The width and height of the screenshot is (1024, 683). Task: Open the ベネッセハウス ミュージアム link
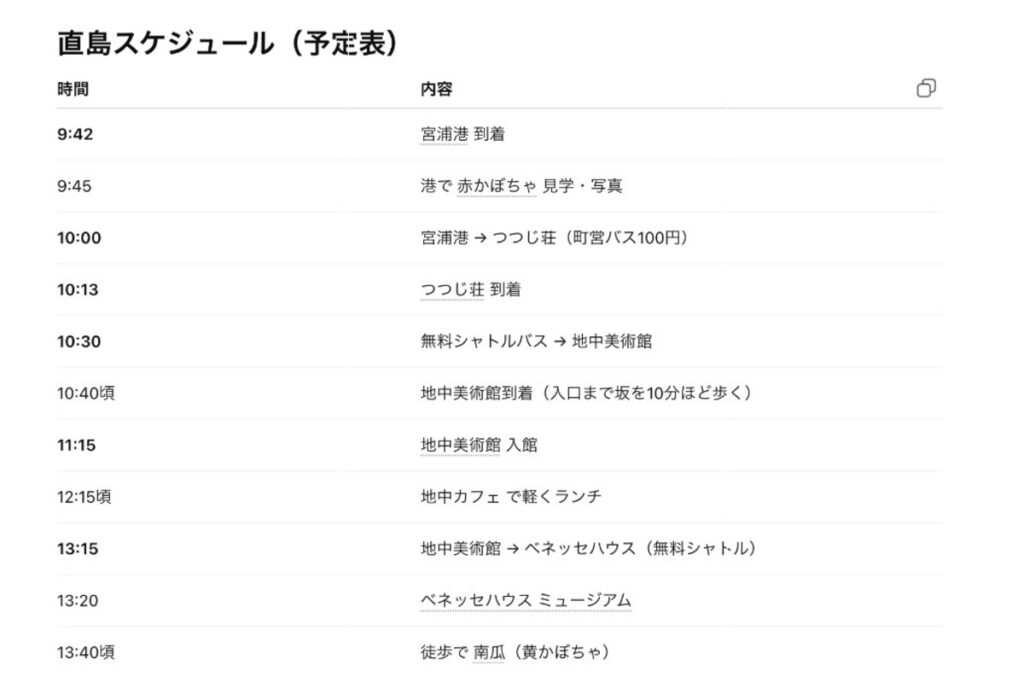tap(526, 601)
